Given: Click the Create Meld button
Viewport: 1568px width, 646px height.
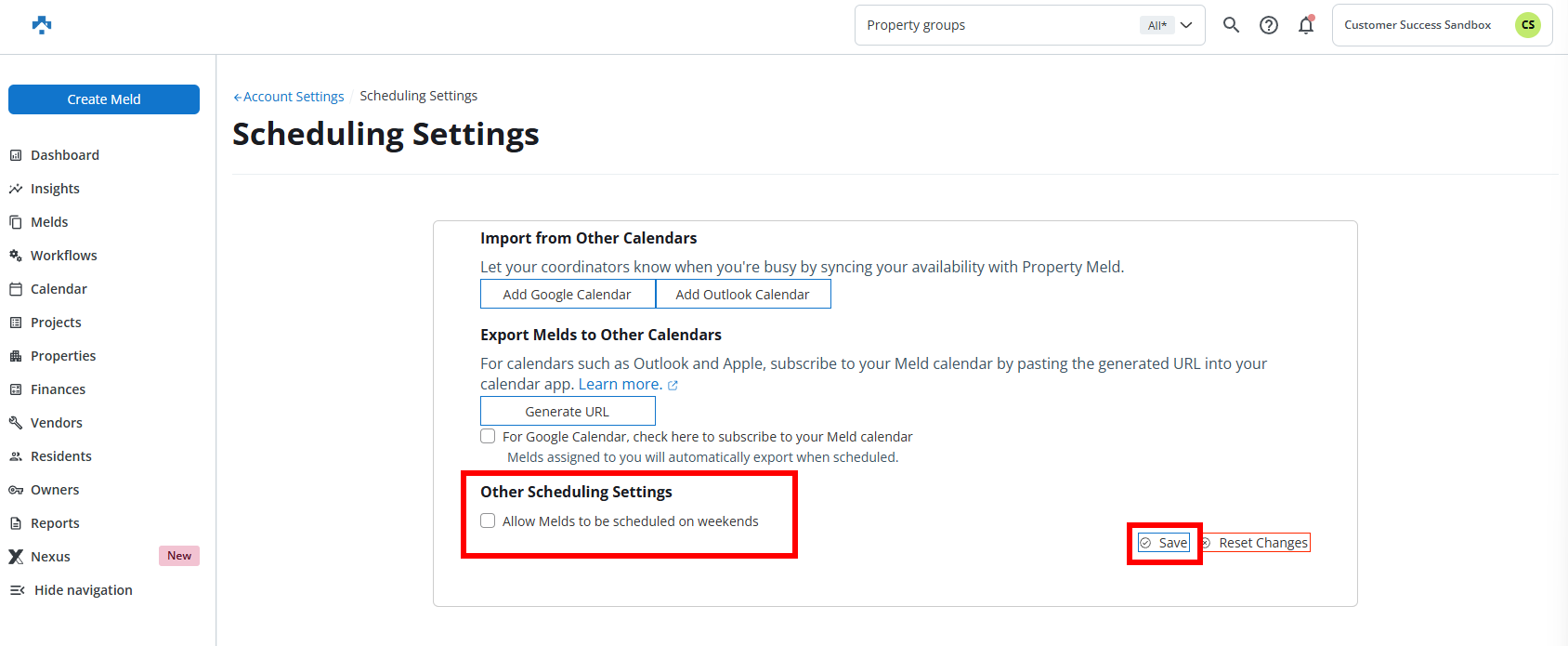Looking at the screenshot, I should pos(104,99).
